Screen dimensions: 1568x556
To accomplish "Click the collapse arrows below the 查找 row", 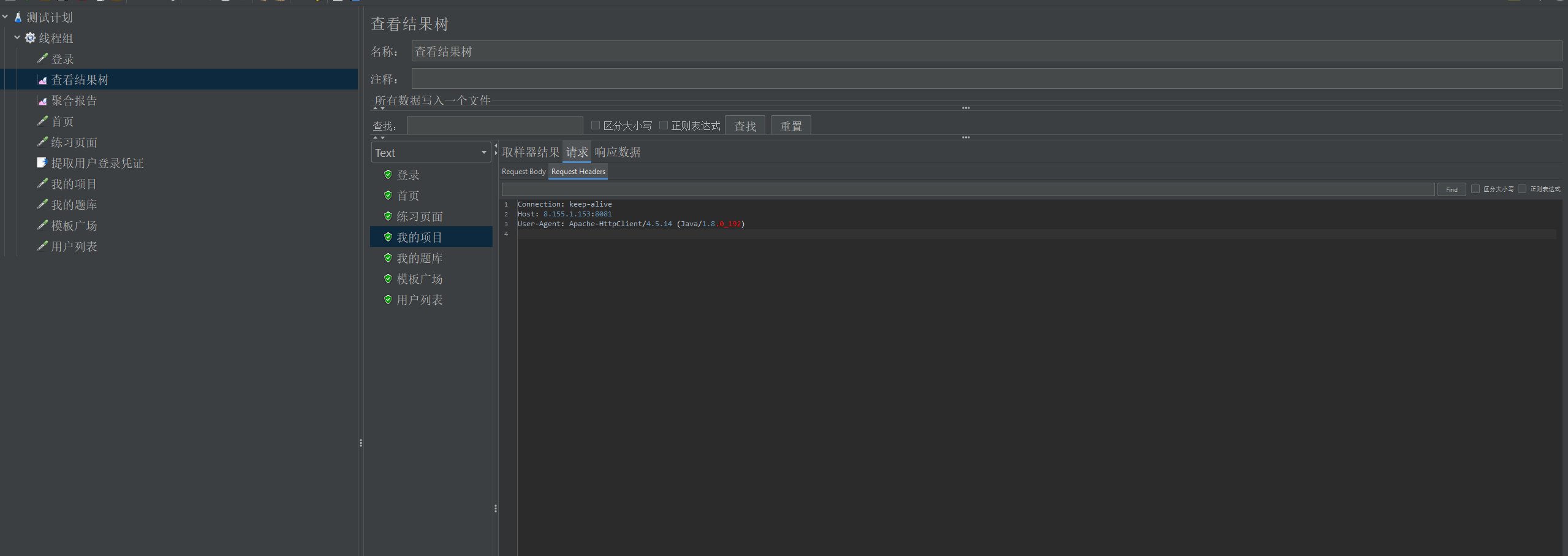I will 379,138.
